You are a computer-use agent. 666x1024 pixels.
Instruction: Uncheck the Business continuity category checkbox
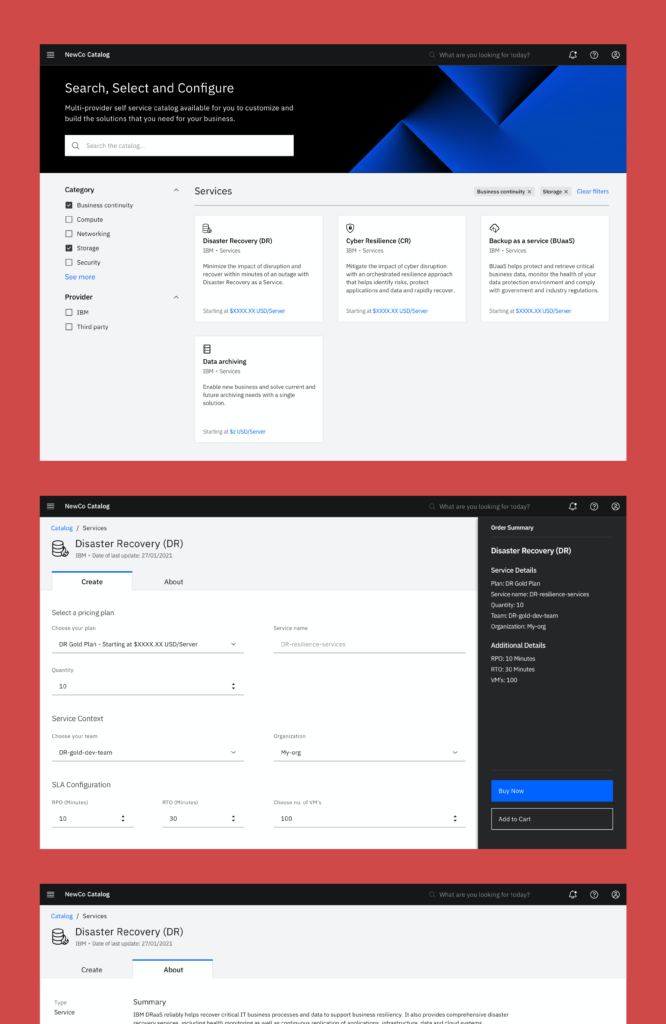69,205
